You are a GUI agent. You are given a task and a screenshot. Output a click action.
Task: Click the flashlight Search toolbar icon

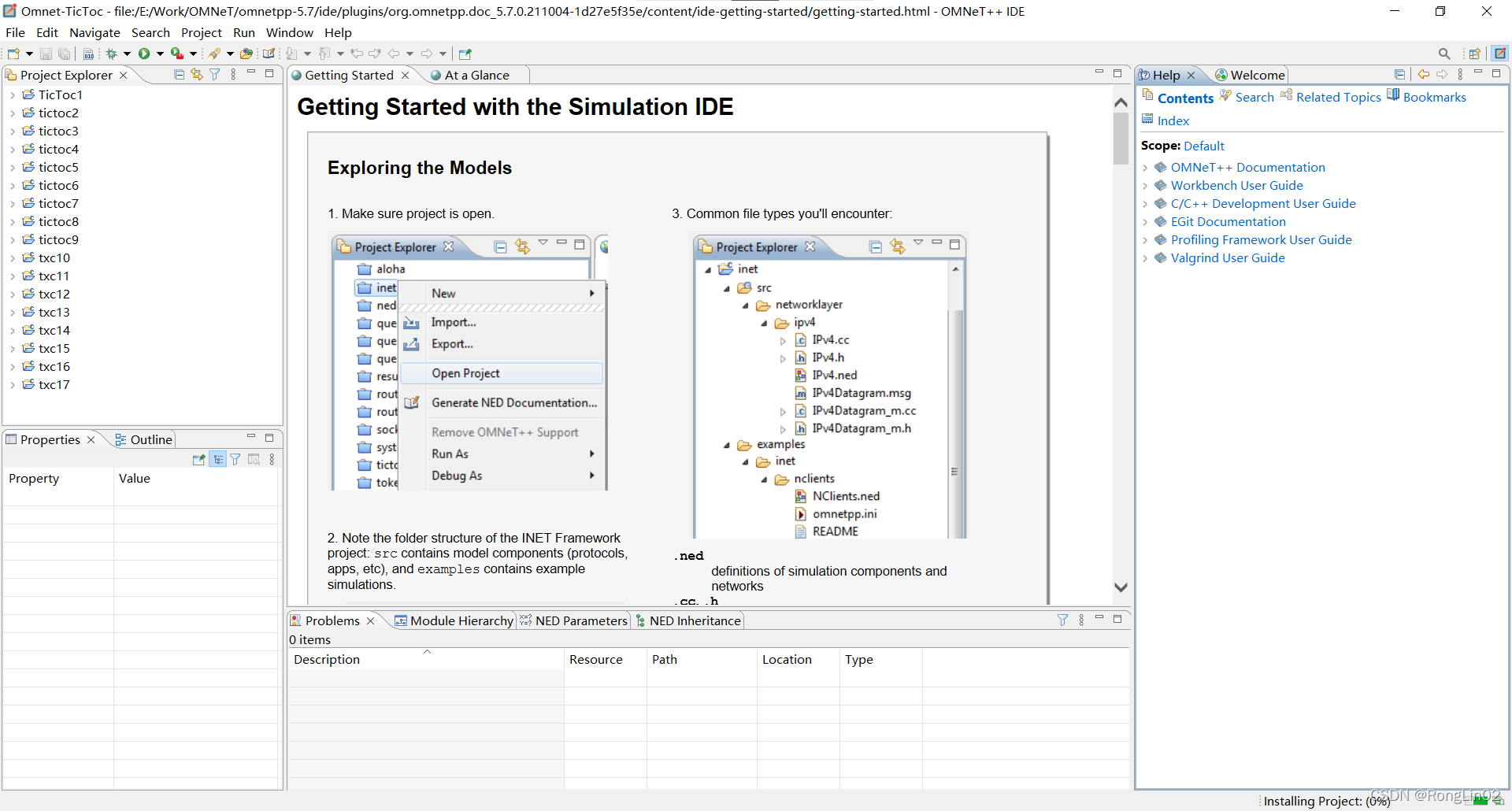click(214, 54)
